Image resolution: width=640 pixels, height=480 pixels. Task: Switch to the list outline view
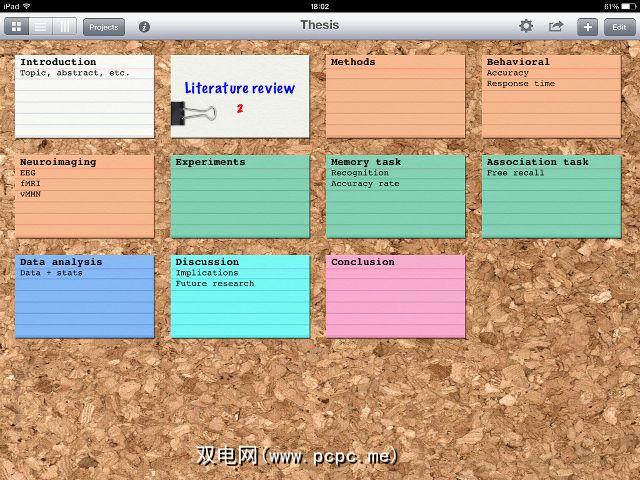tap(40, 27)
